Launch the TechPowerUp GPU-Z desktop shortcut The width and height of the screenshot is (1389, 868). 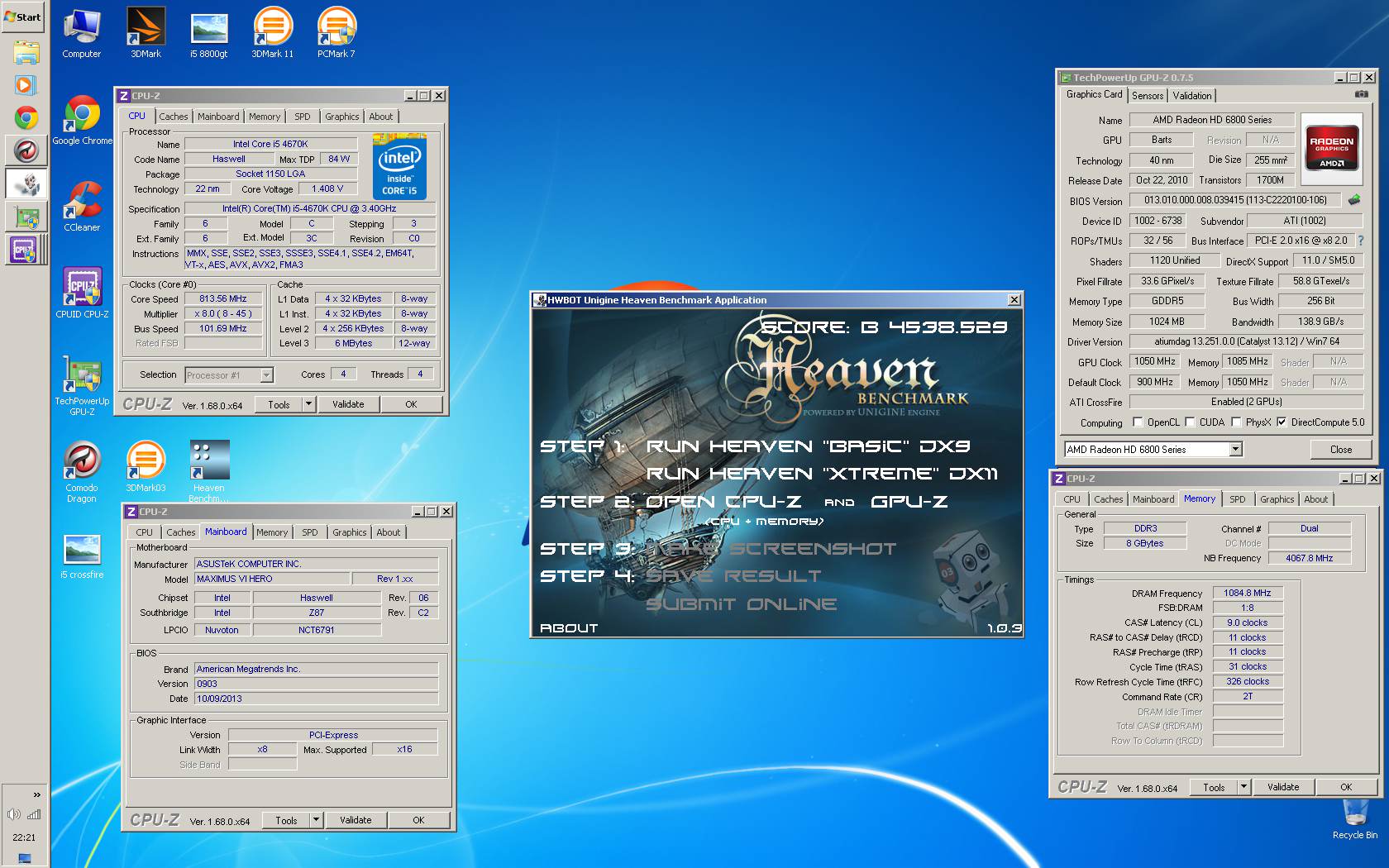(82, 386)
